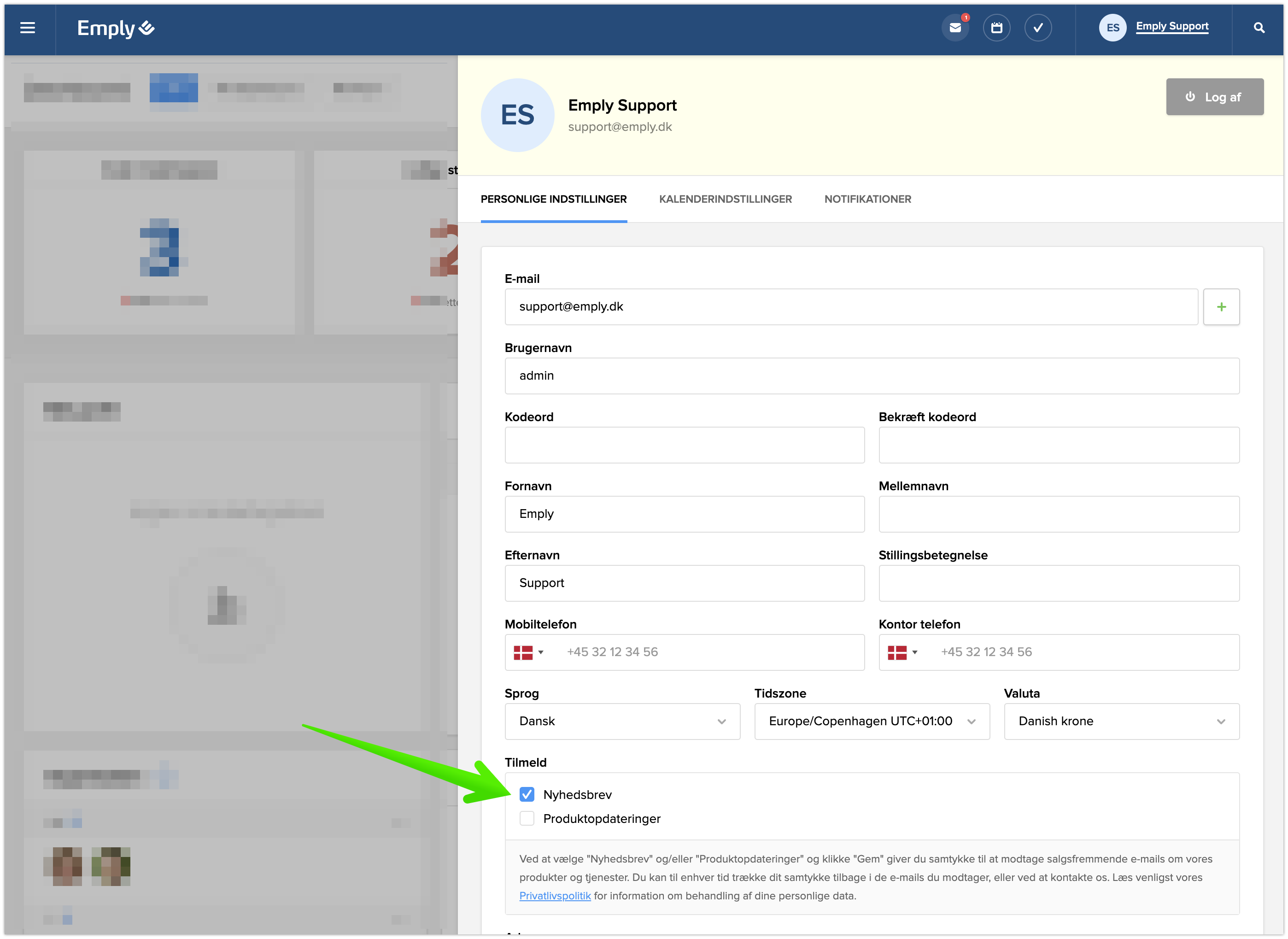
Task: Expand the Sprog dropdown showing Dansk
Action: (x=622, y=722)
